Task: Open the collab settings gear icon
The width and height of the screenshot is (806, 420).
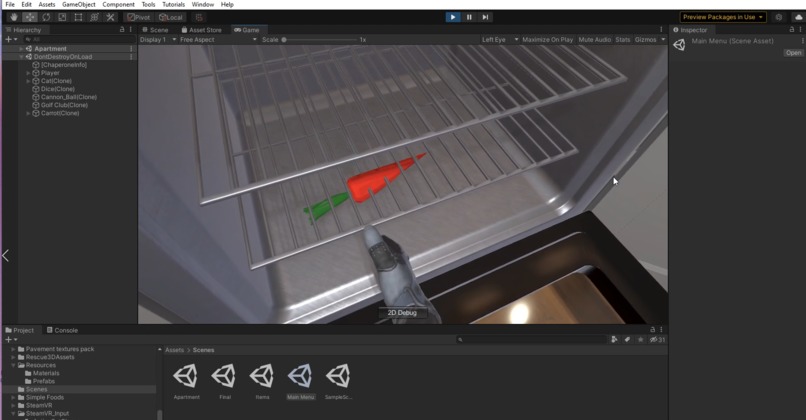Action: pos(779,17)
